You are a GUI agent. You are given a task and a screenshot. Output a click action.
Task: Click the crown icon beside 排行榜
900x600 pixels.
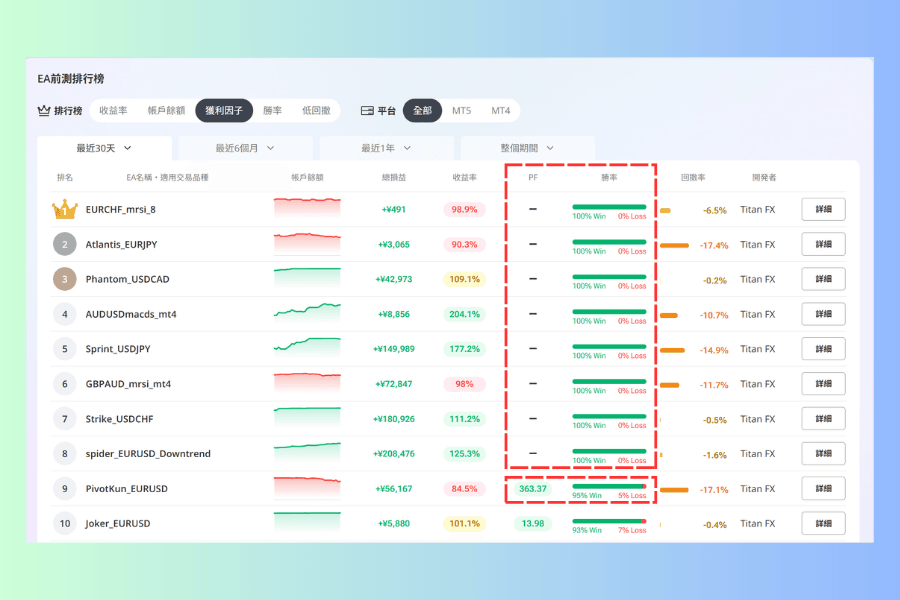[44, 110]
